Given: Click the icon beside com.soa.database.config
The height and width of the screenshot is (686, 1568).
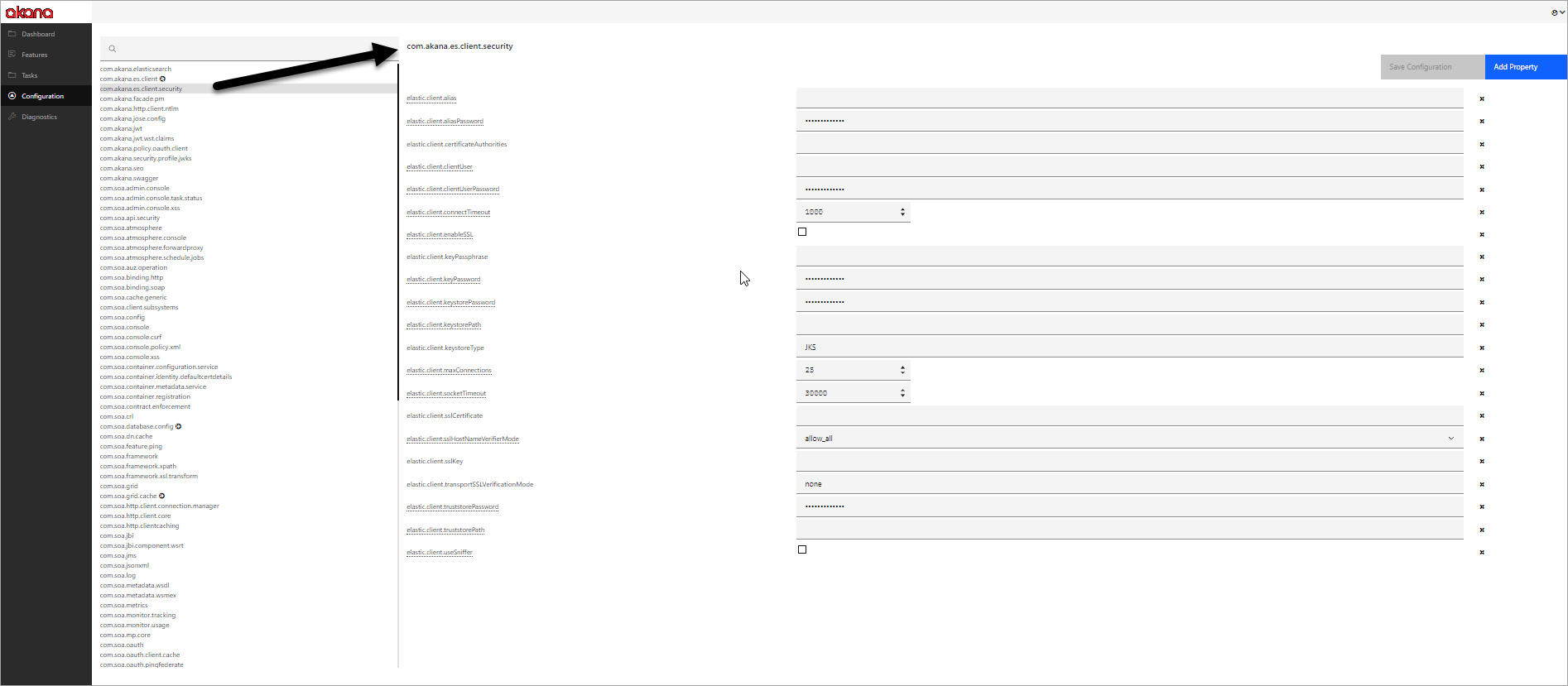Looking at the screenshot, I should pos(178,426).
